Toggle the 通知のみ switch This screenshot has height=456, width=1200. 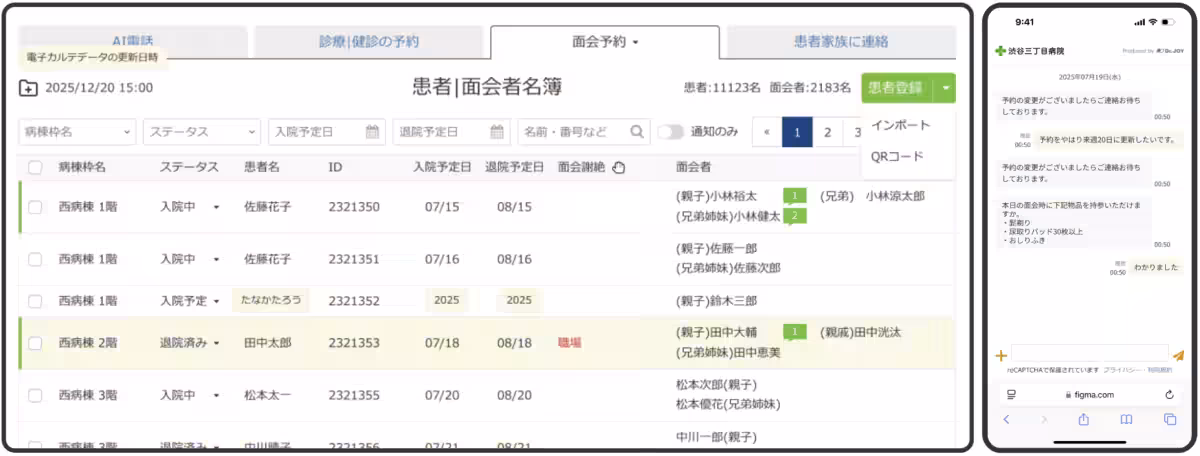[x=670, y=132]
